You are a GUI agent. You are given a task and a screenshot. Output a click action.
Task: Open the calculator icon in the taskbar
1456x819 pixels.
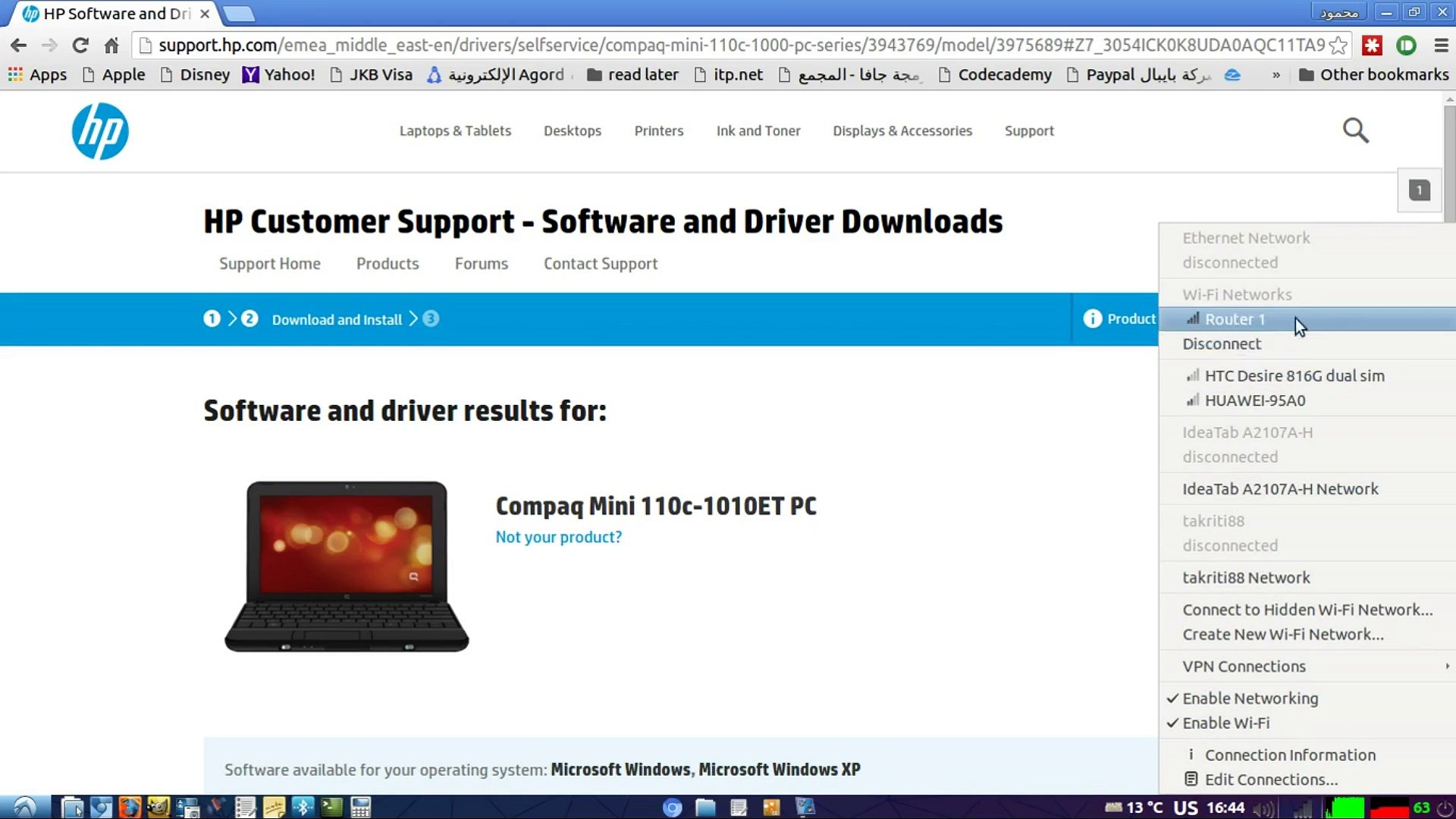361,807
